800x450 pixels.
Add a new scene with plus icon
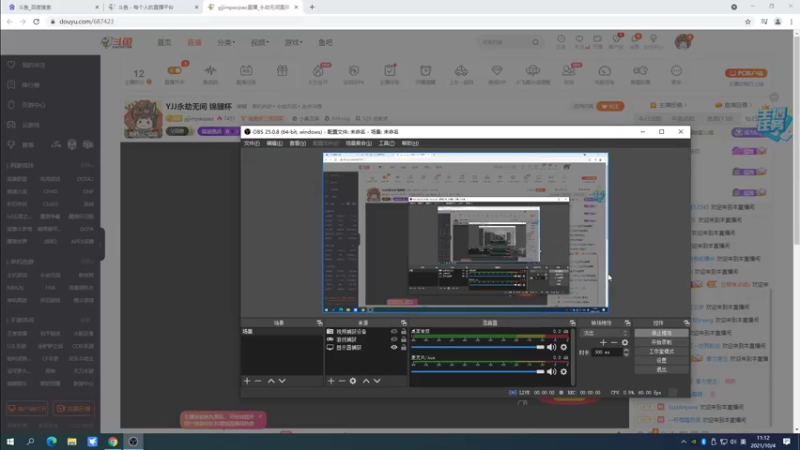pos(247,381)
